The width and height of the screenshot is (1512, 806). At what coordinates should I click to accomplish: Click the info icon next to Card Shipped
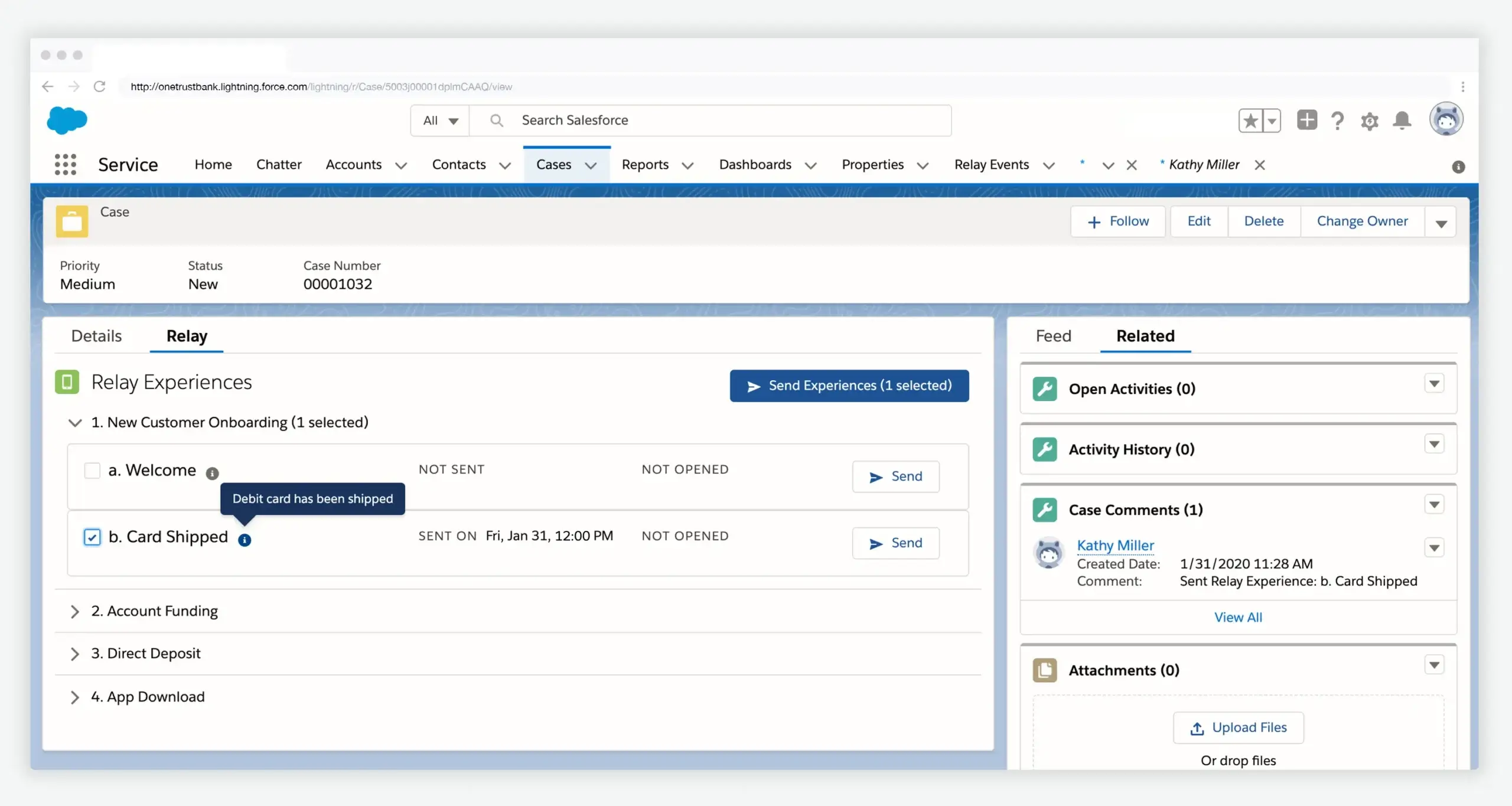pyautogui.click(x=245, y=540)
